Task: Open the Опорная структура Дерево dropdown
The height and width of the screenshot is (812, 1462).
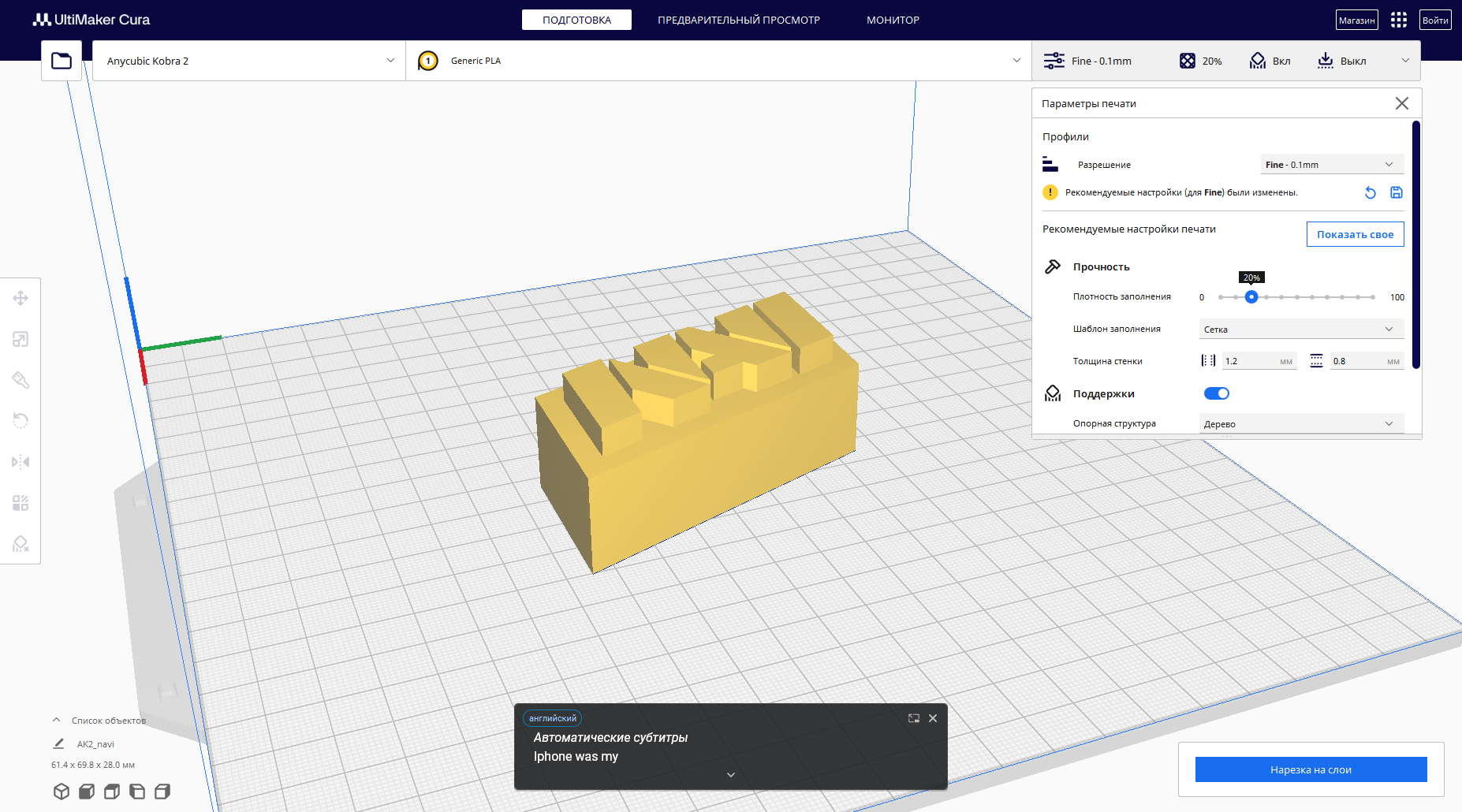Action: (x=1301, y=423)
